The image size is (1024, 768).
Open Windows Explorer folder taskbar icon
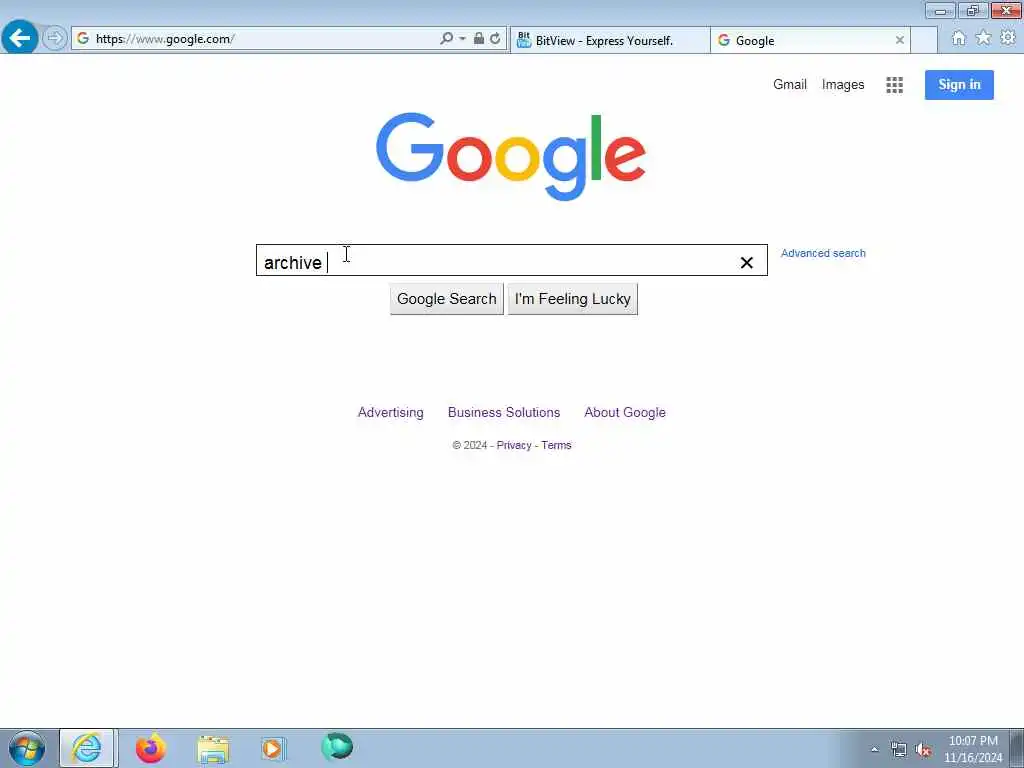pyautogui.click(x=213, y=749)
